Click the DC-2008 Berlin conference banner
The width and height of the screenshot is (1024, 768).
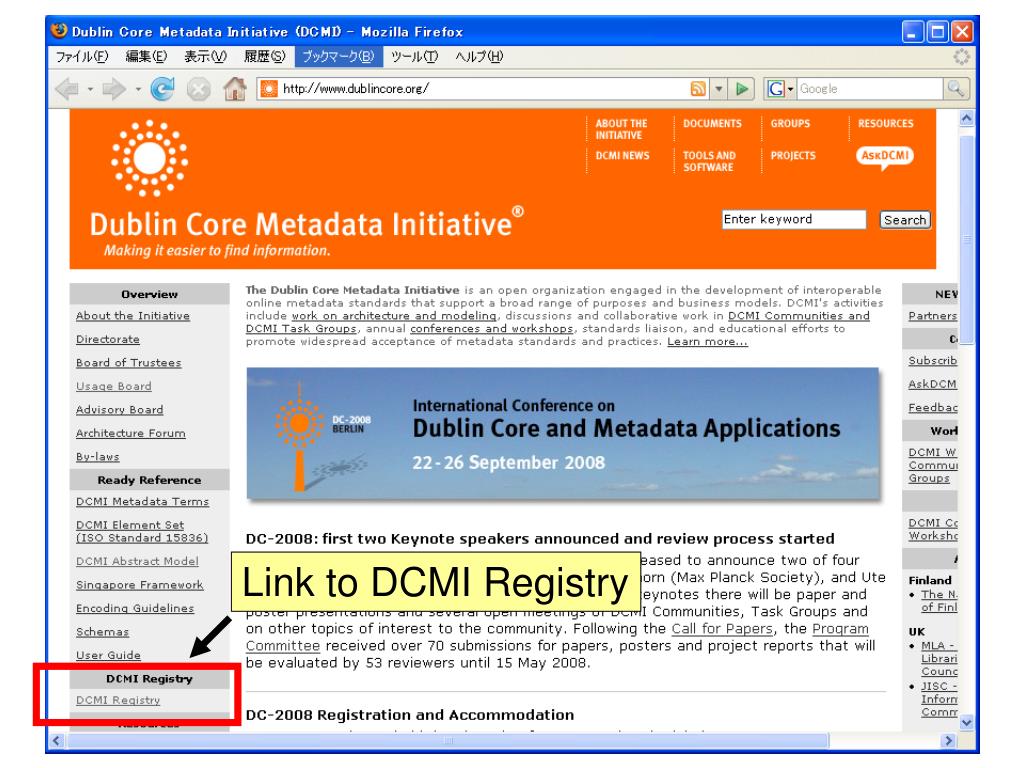(x=563, y=434)
